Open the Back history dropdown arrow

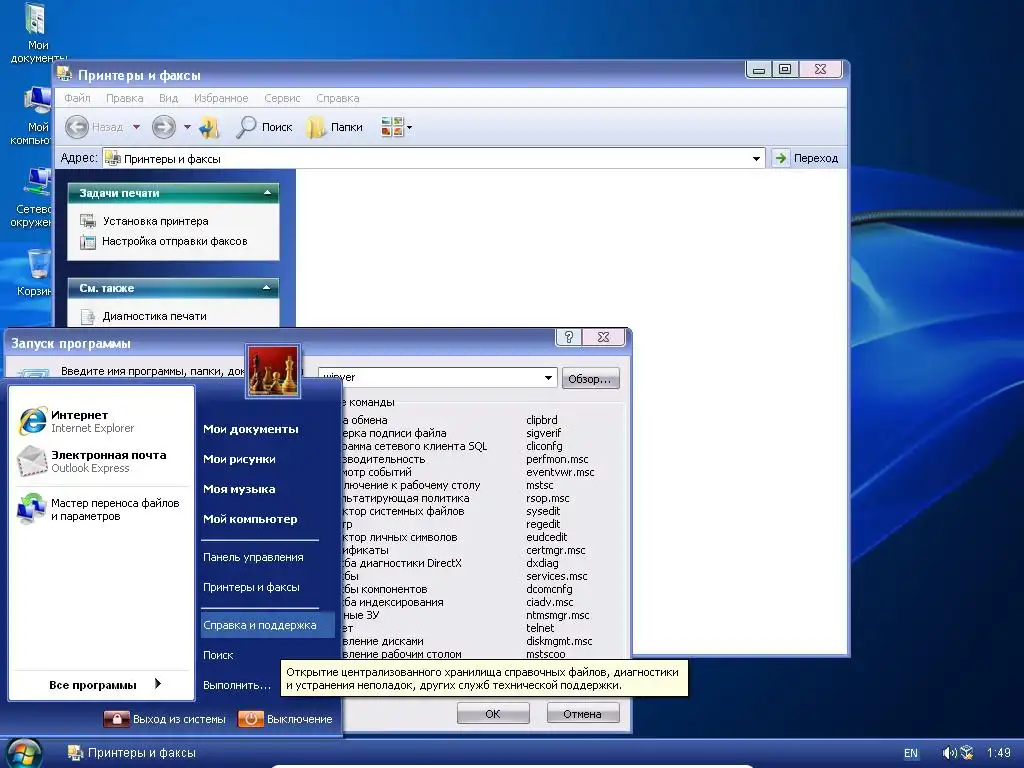(136, 127)
